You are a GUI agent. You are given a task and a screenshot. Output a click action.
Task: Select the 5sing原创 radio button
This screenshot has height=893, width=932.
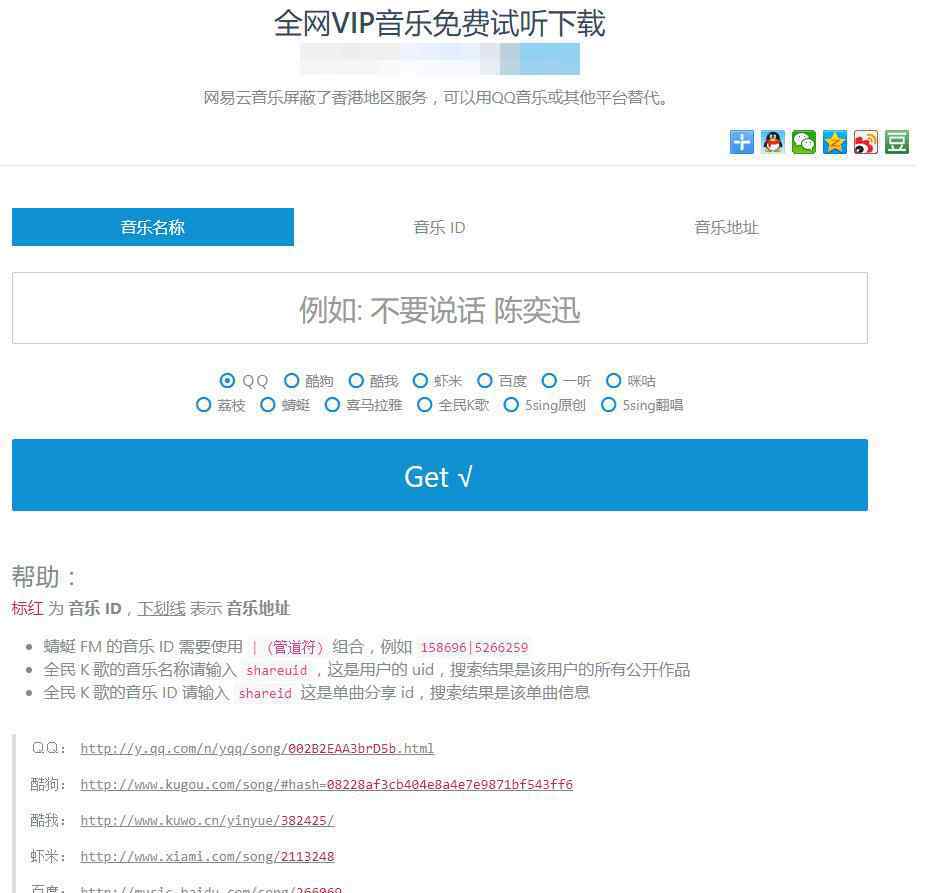click(511, 405)
